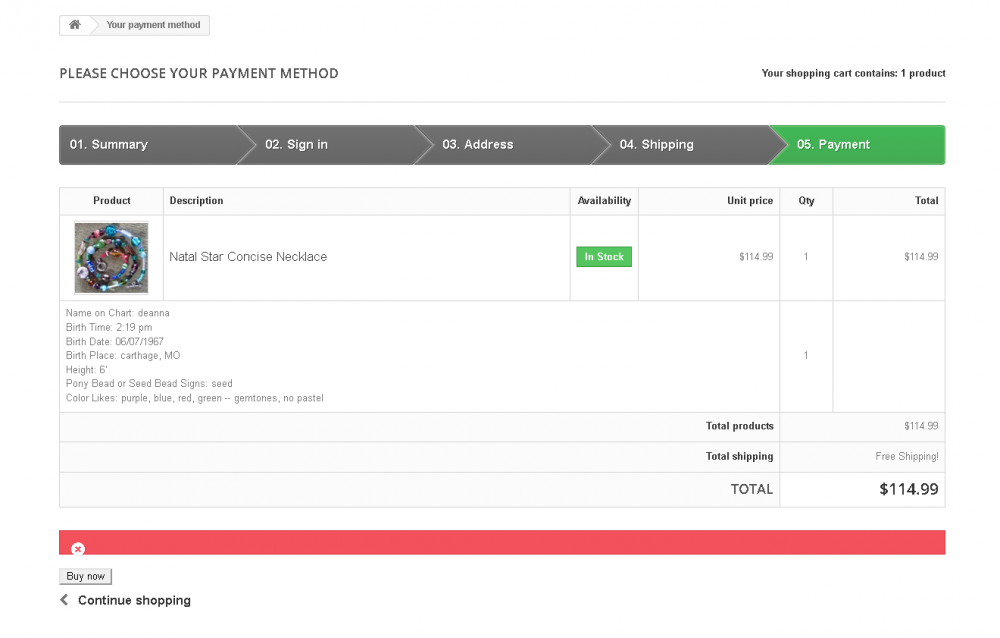Click the active 05. Payment step
The width and height of the screenshot is (1000, 638).
pyautogui.click(x=833, y=145)
